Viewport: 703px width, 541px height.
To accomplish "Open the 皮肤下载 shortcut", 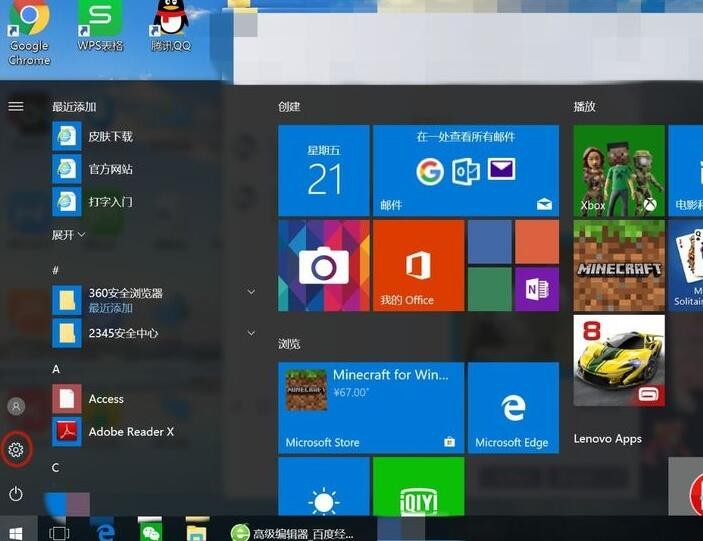I will click(92, 136).
